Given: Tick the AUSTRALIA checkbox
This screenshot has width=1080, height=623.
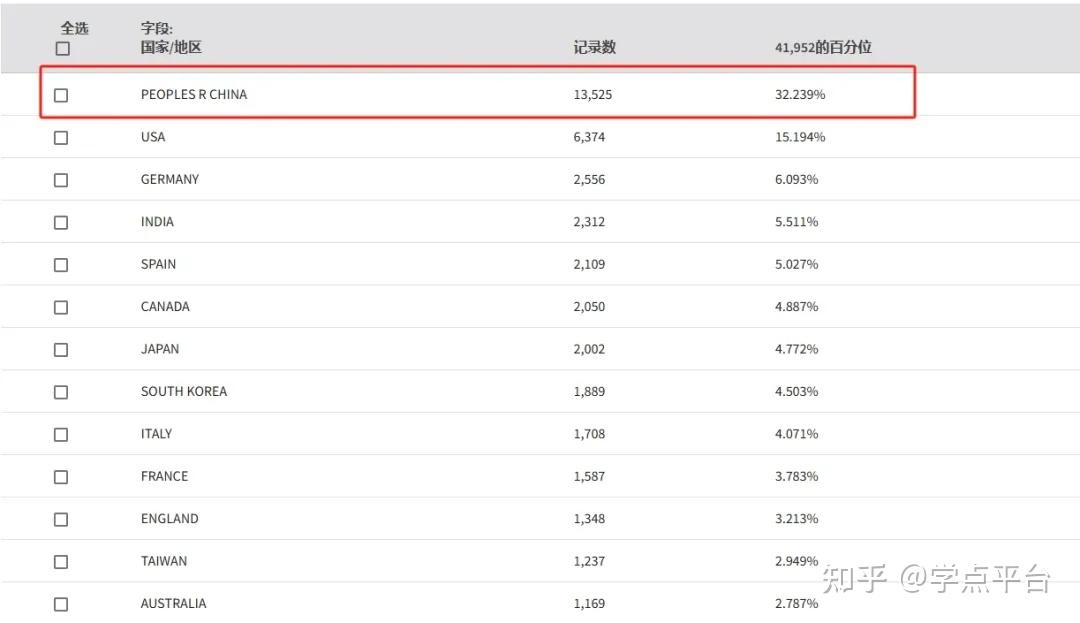Looking at the screenshot, I should point(61,604).
